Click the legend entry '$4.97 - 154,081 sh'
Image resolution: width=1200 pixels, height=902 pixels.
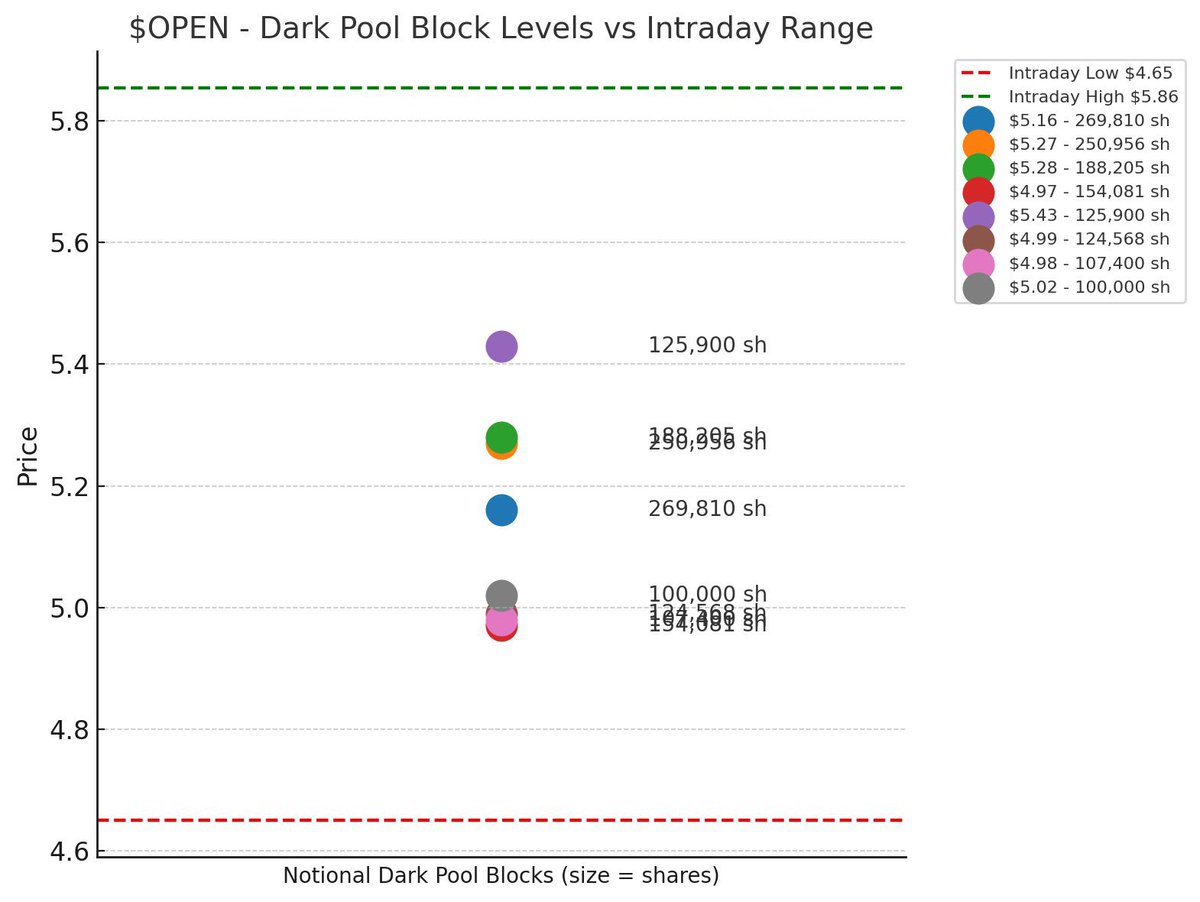(x=1065, y=192)
